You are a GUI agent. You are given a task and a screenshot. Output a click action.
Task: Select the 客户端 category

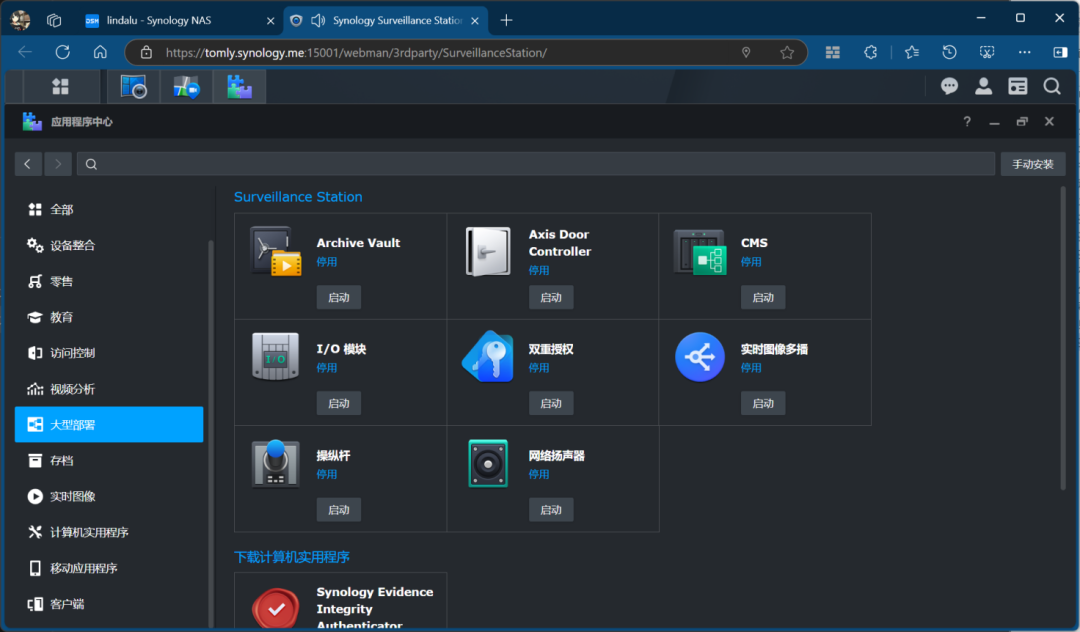pos(109,604)
